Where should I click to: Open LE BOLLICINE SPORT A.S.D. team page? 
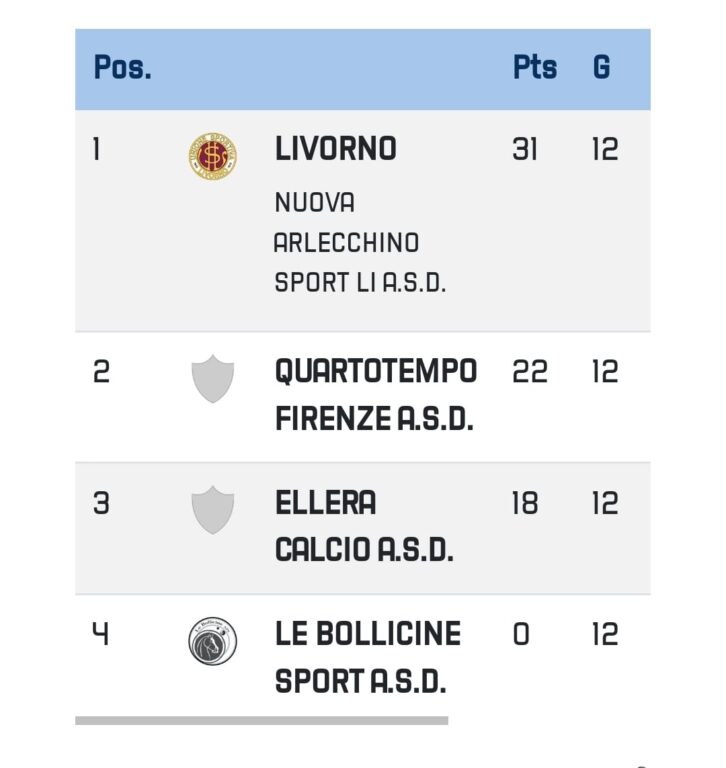(367, 657)
